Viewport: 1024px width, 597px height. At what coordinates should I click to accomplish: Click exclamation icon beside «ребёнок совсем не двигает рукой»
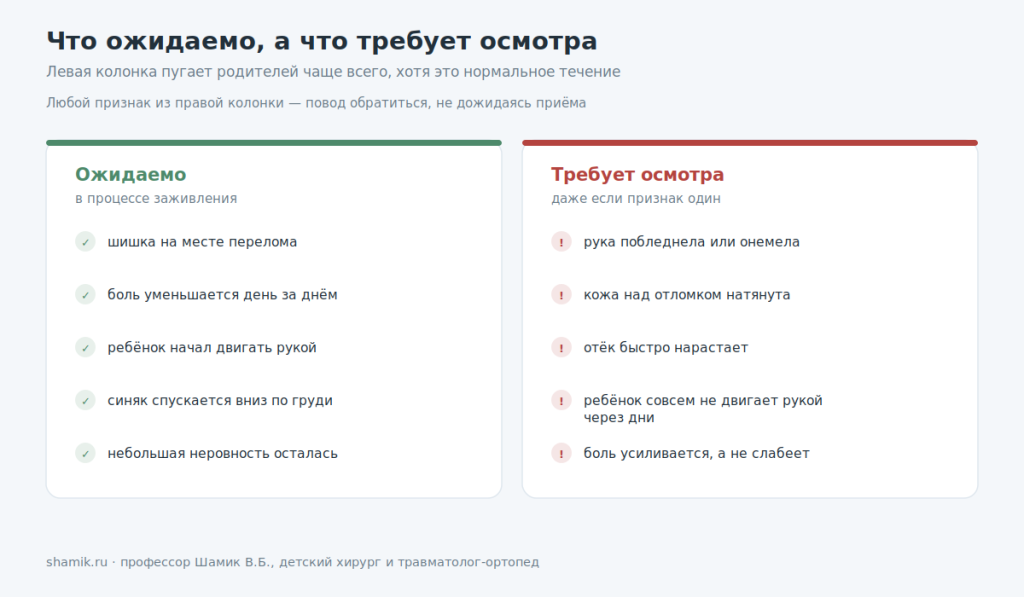[x=561, y=400]
